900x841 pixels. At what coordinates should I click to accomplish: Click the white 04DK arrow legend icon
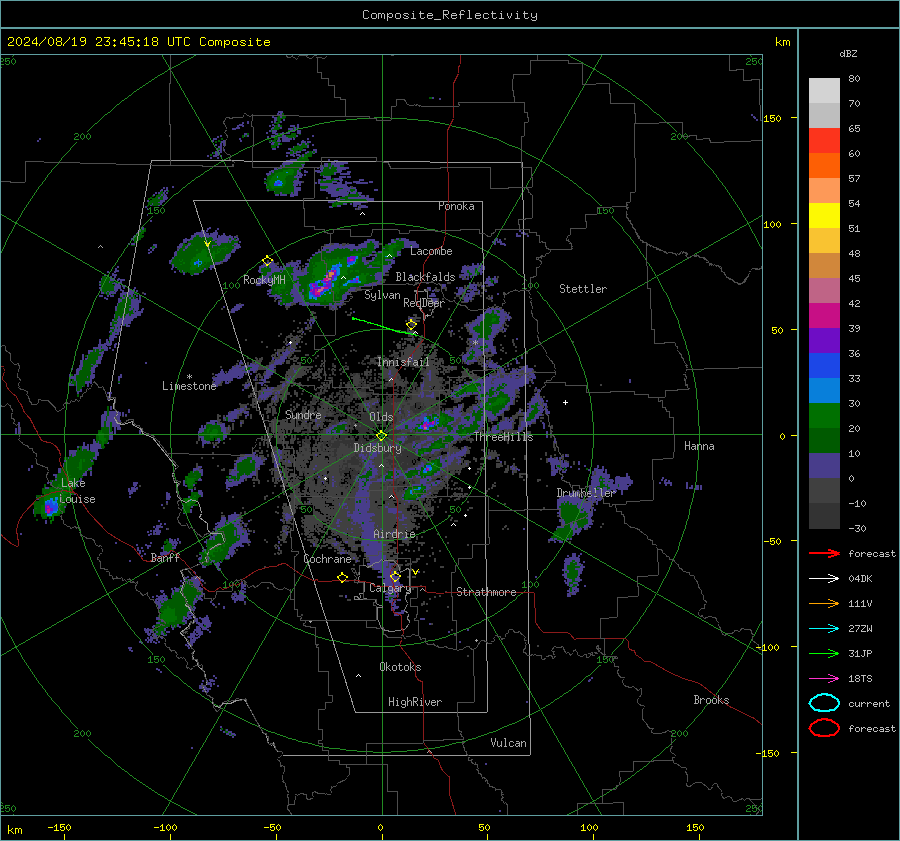point(824,578)
